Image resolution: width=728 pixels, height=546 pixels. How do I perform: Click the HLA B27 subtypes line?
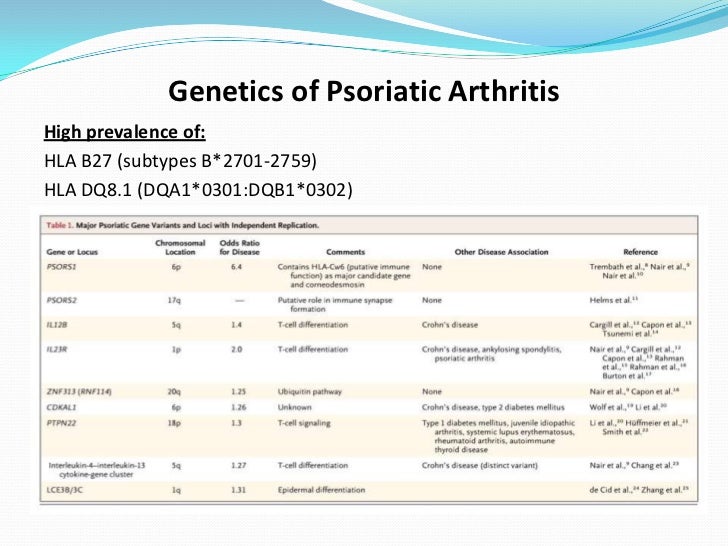tap(180, 161)
